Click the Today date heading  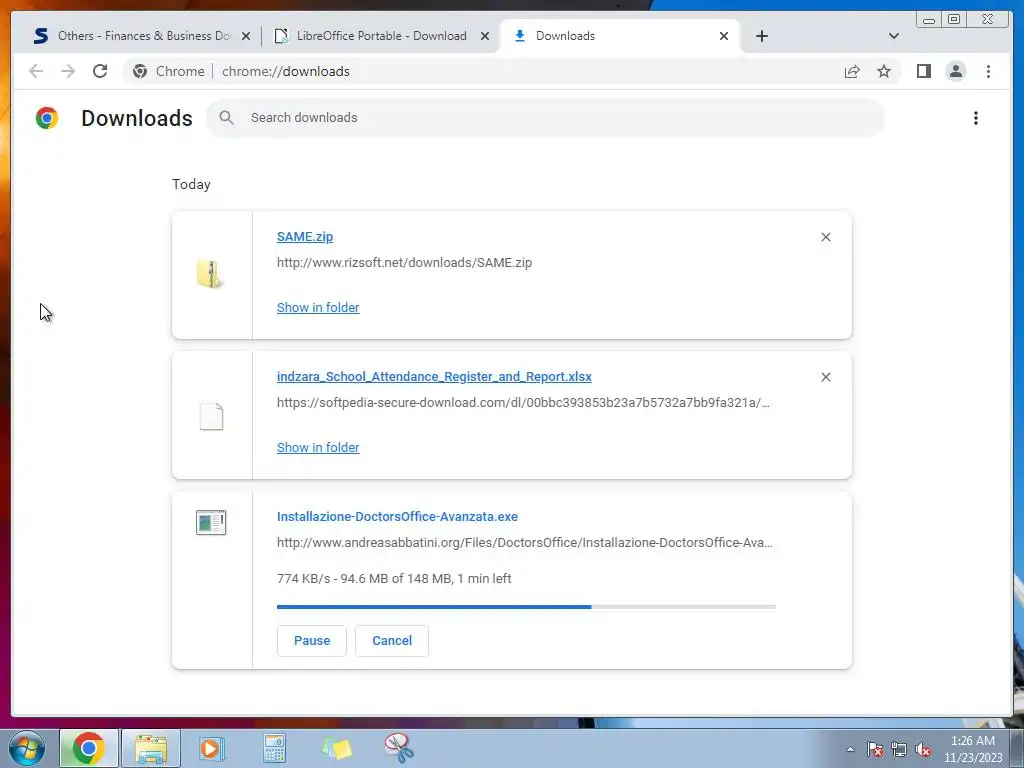(191, 184)
